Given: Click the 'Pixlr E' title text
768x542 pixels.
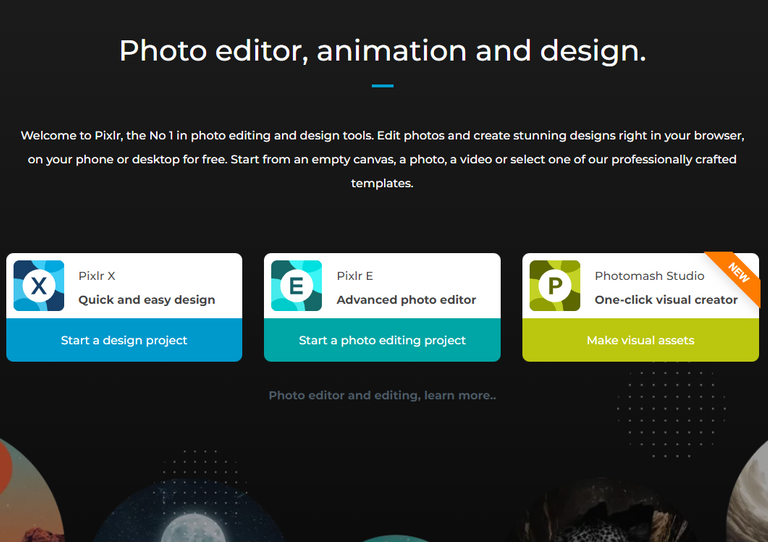Looking at the screenshot, I should tap(355, 276).
